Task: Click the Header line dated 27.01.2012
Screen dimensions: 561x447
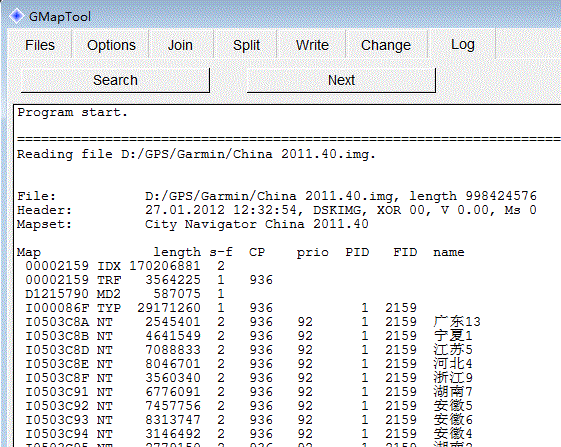Action: pos(277,210)
